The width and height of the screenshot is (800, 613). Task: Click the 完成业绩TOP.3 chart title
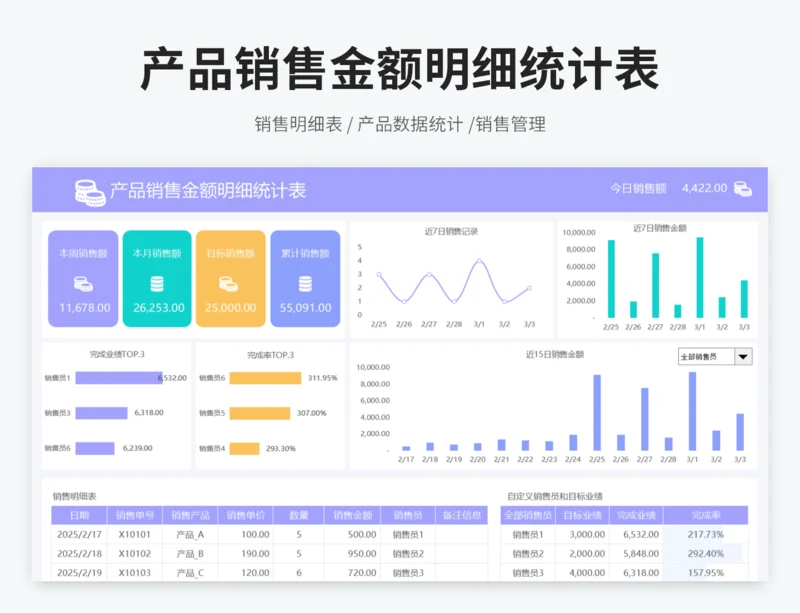point(117,354)
